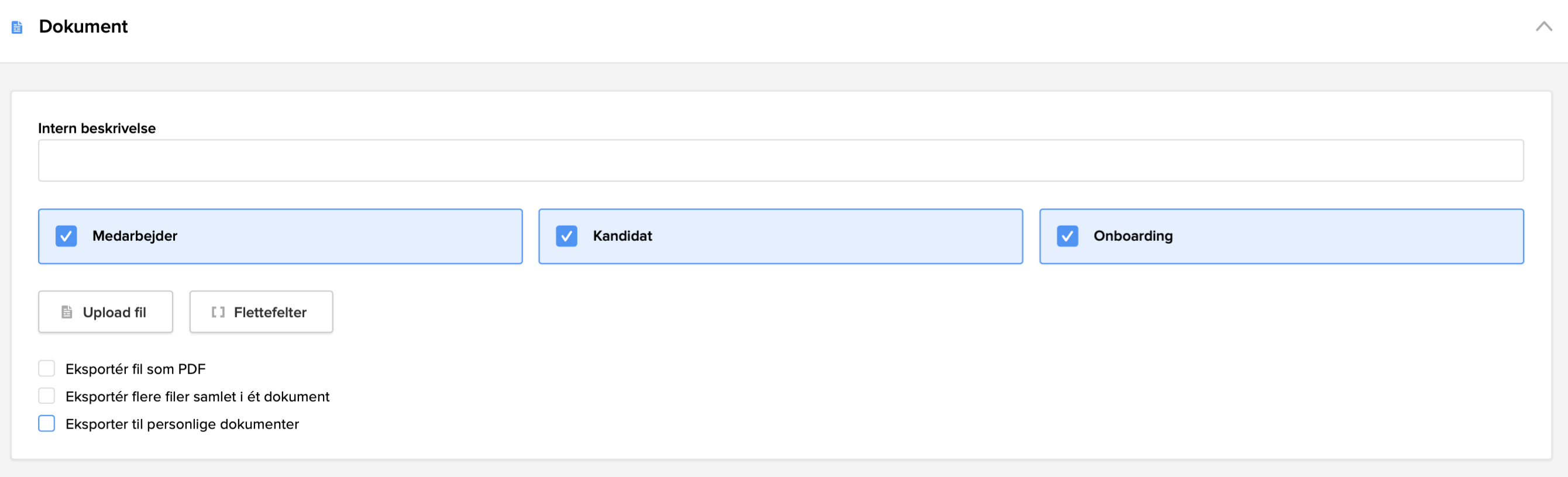
Task: Click the blue checkmark icon in the Medarbejder box
Action: pyautogui.click(x=66, y=236)
